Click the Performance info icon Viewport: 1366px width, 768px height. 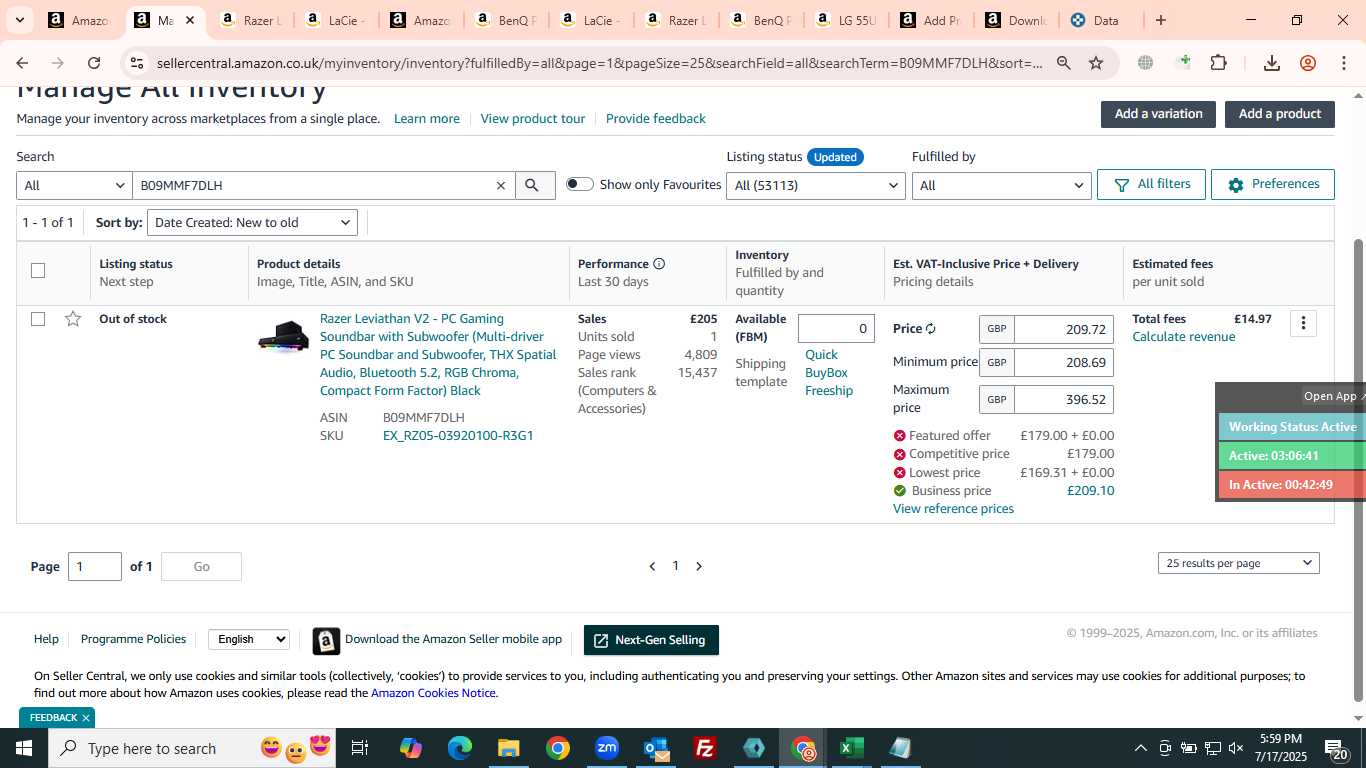point(659,264)
